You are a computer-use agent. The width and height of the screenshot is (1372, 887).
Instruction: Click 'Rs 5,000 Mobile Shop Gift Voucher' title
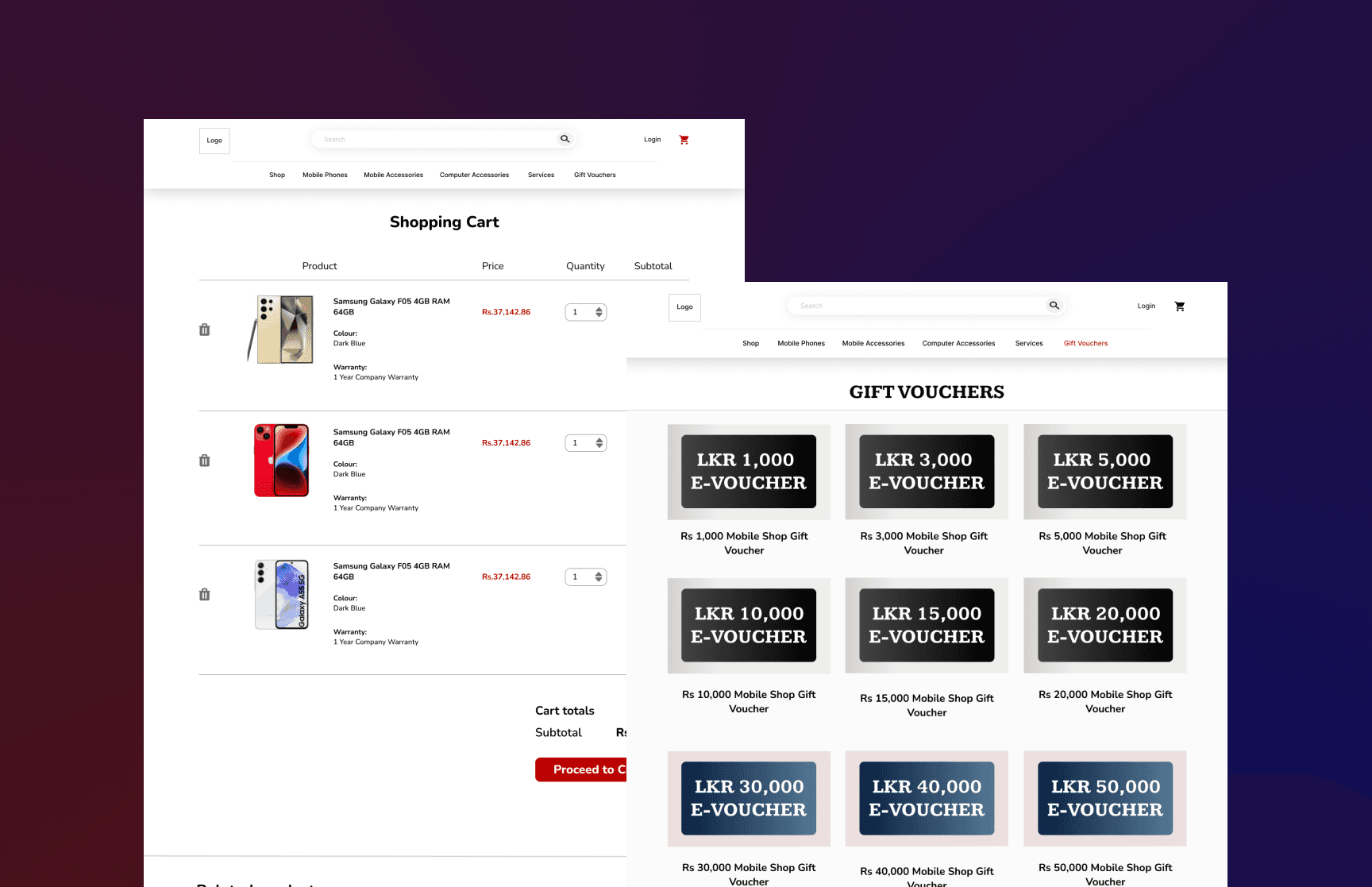(1103, 543)
